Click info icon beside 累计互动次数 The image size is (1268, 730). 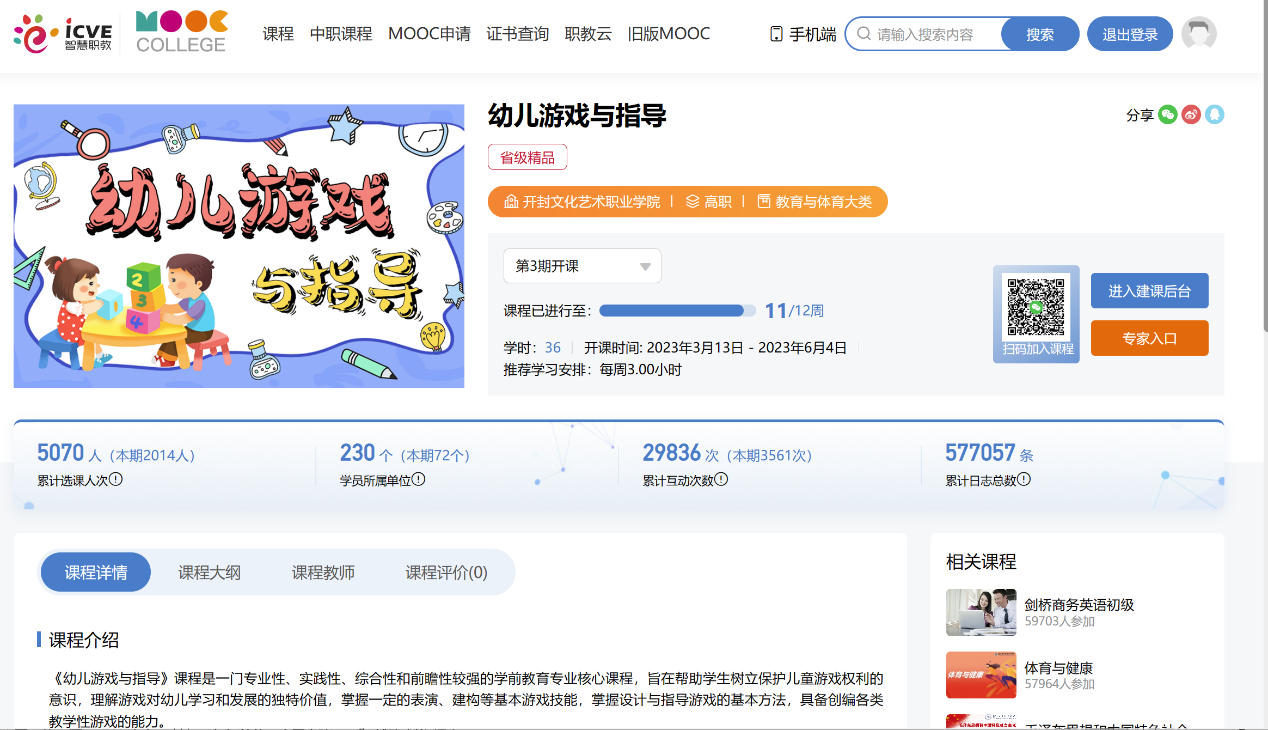721,480
